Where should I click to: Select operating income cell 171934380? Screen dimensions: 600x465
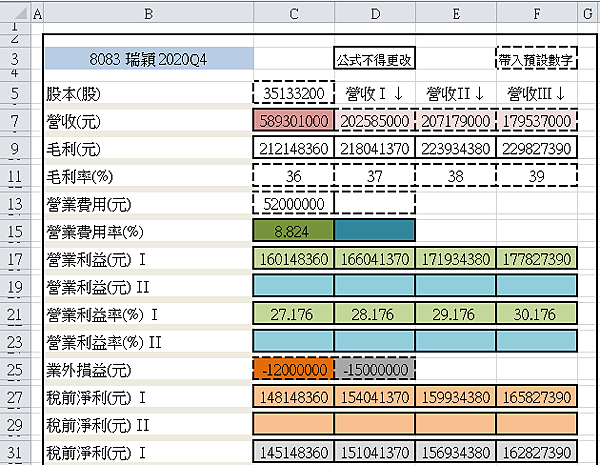click(456, 259)
